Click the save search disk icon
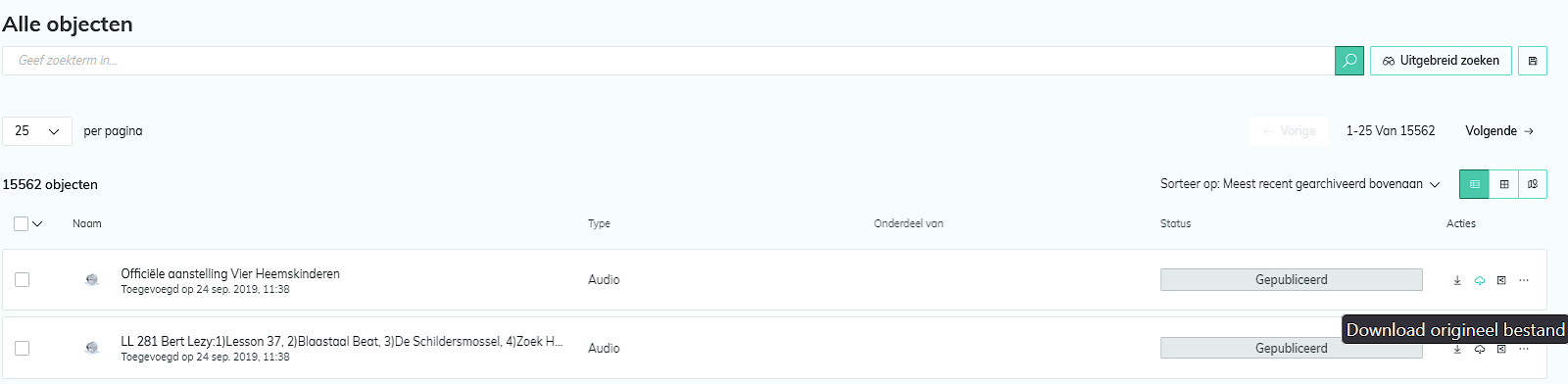 [1533, 61]
